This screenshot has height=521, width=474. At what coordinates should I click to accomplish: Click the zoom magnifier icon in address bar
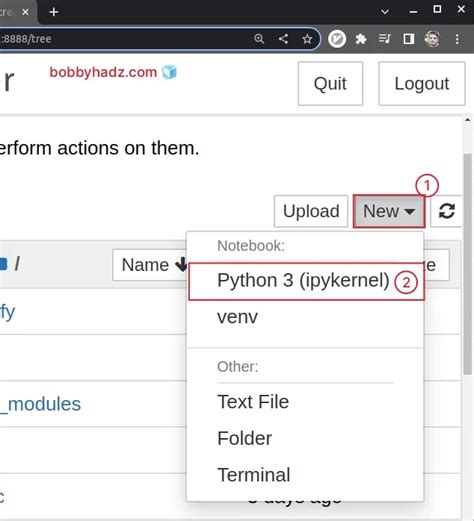[x=259, y=39]
